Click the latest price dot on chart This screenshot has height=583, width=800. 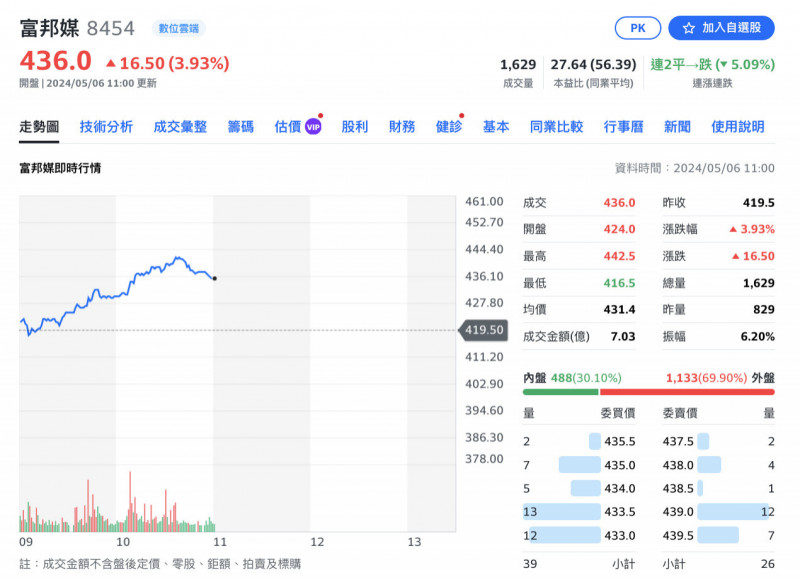[x=215, y=278]
